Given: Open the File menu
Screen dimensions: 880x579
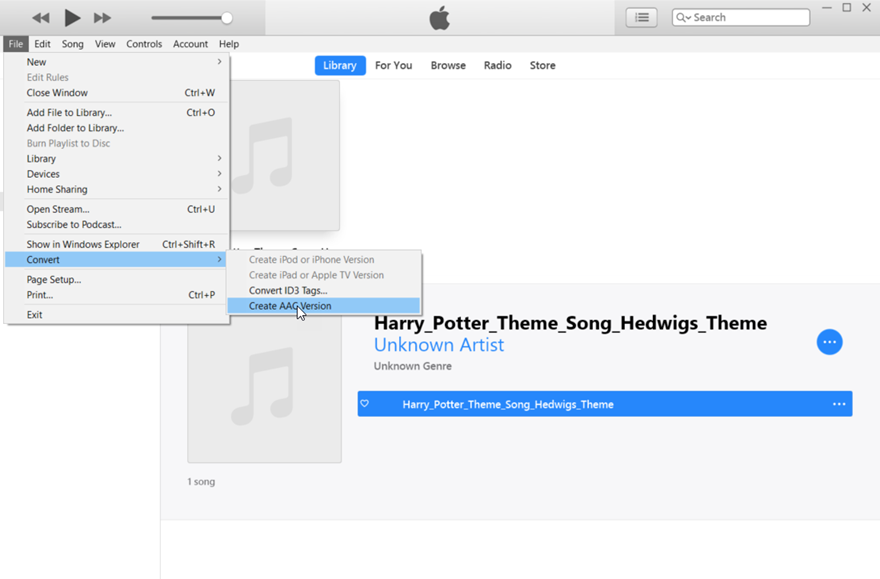Looking at the screenshot, I should coord(16,44).
